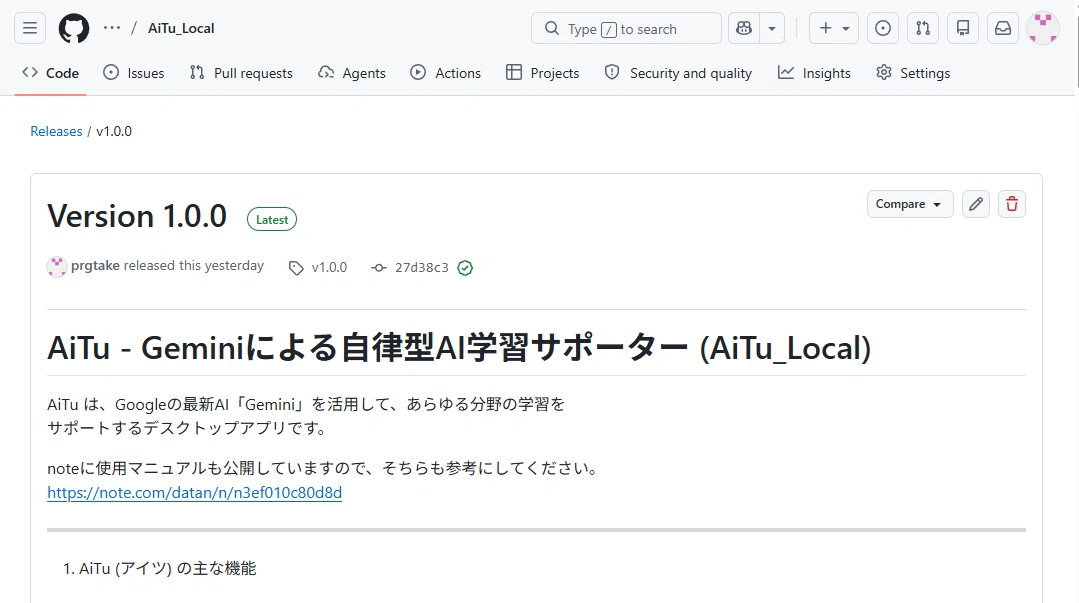The width and height of the screenshot is (1079, 603).
Task: Open the Insights tab
Action: (814, 73)
